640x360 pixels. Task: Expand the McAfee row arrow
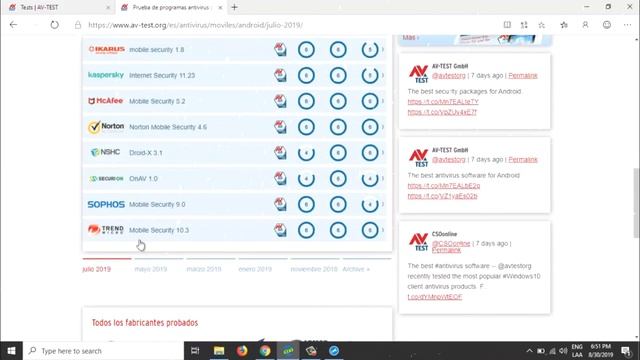pos(383,101)
